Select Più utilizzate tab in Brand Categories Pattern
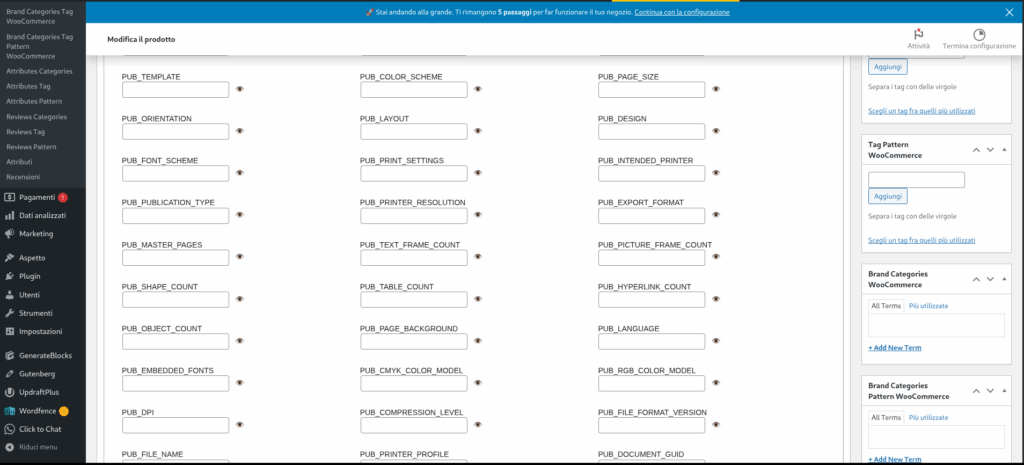 pyautogui.click(x=928, y=417)
